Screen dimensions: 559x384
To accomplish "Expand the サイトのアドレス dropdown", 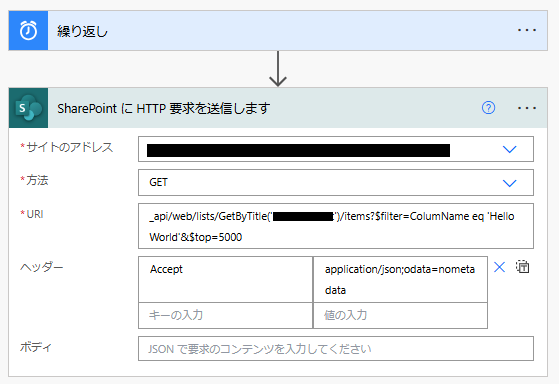I will click(509, 149).
